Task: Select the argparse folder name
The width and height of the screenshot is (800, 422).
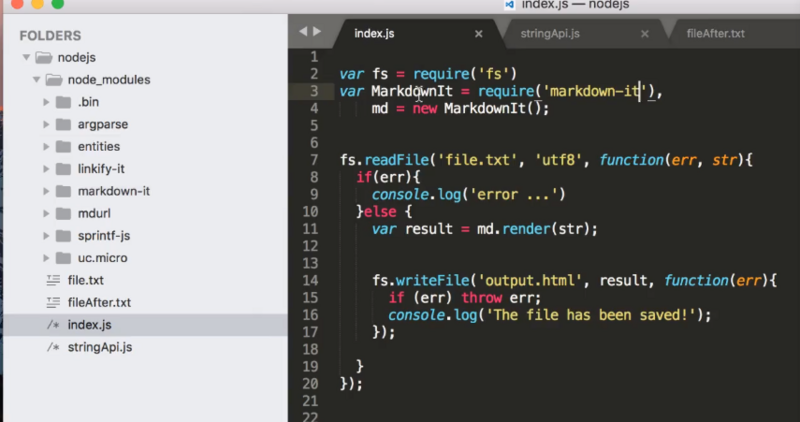Action: 103,124
